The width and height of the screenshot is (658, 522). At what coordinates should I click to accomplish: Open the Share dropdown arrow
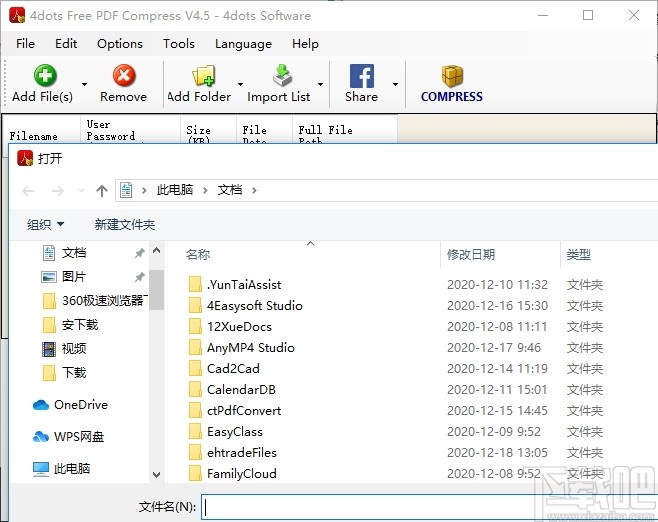pyautogui.click(x=395, y=84)
